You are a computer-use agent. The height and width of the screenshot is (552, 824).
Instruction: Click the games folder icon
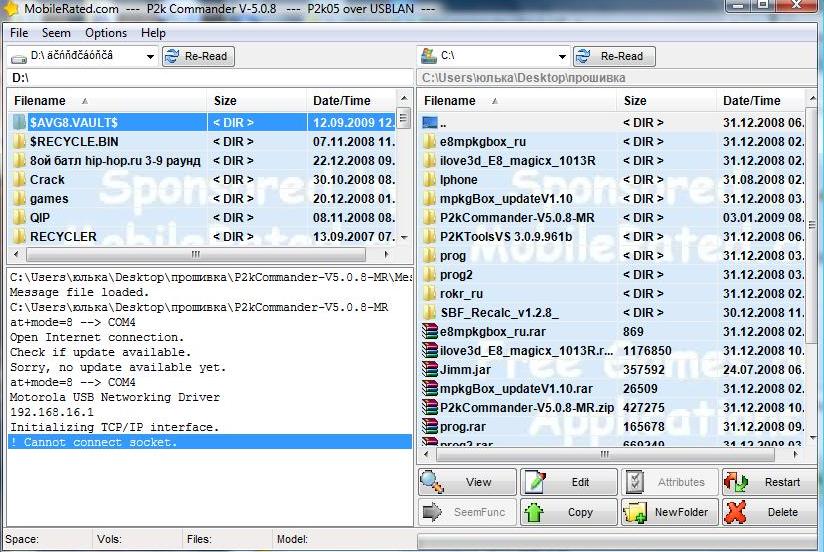click(19, 199)
